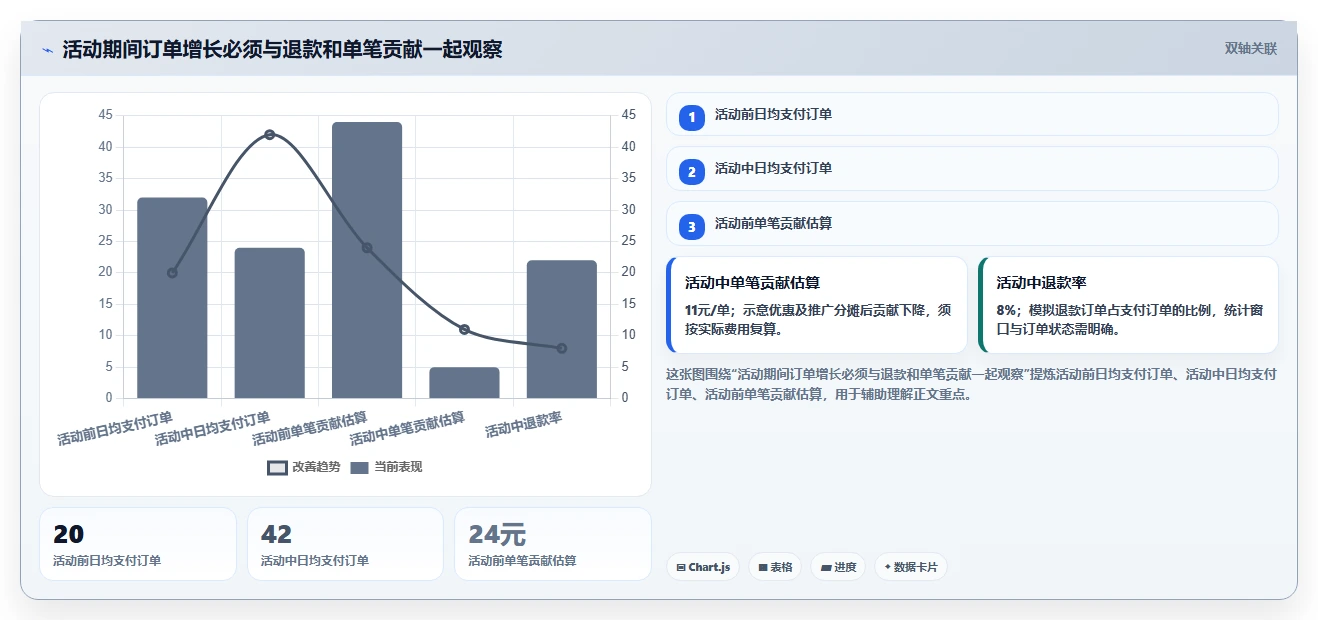Image resolution: width=1318 pixels, height=620 pixels.
Task: Click the Chart.js tag chip
Action: pyautogui.click(x=703, y=567)
